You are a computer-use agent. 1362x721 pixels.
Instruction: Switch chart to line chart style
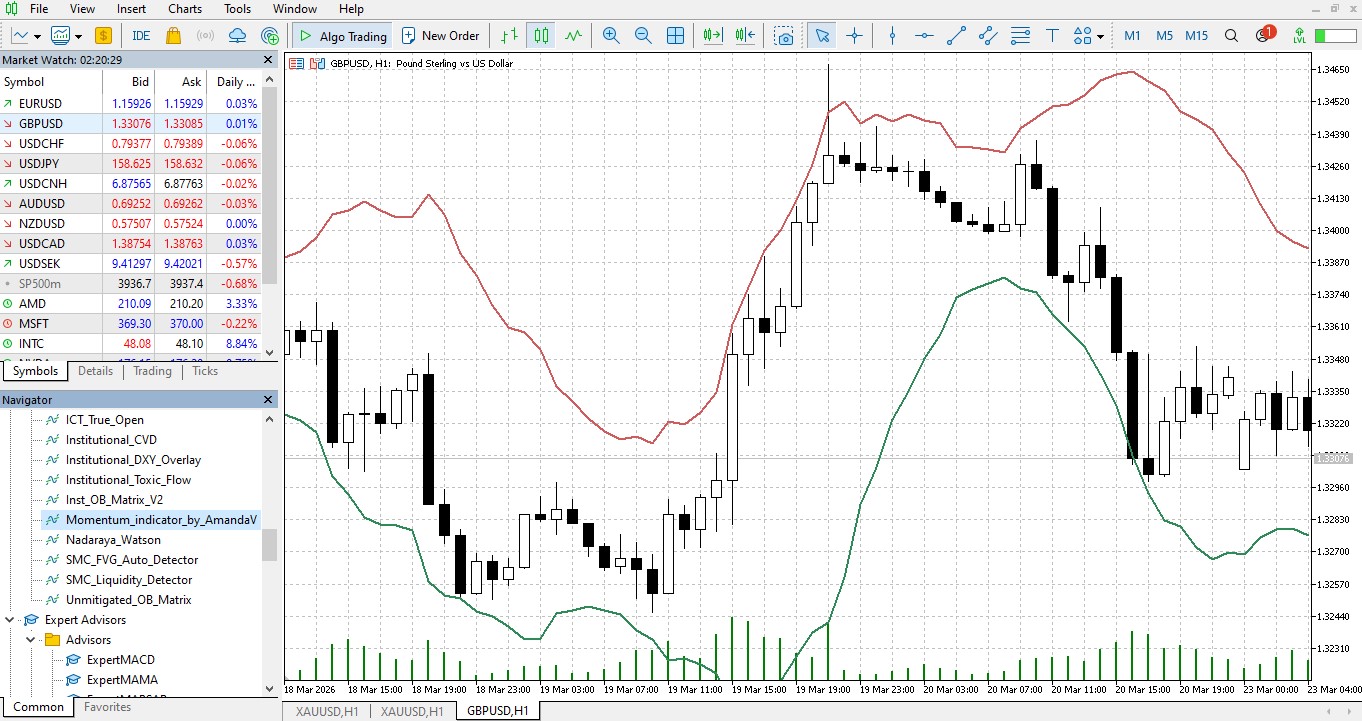pyautogui.click(x=573, y=36)
